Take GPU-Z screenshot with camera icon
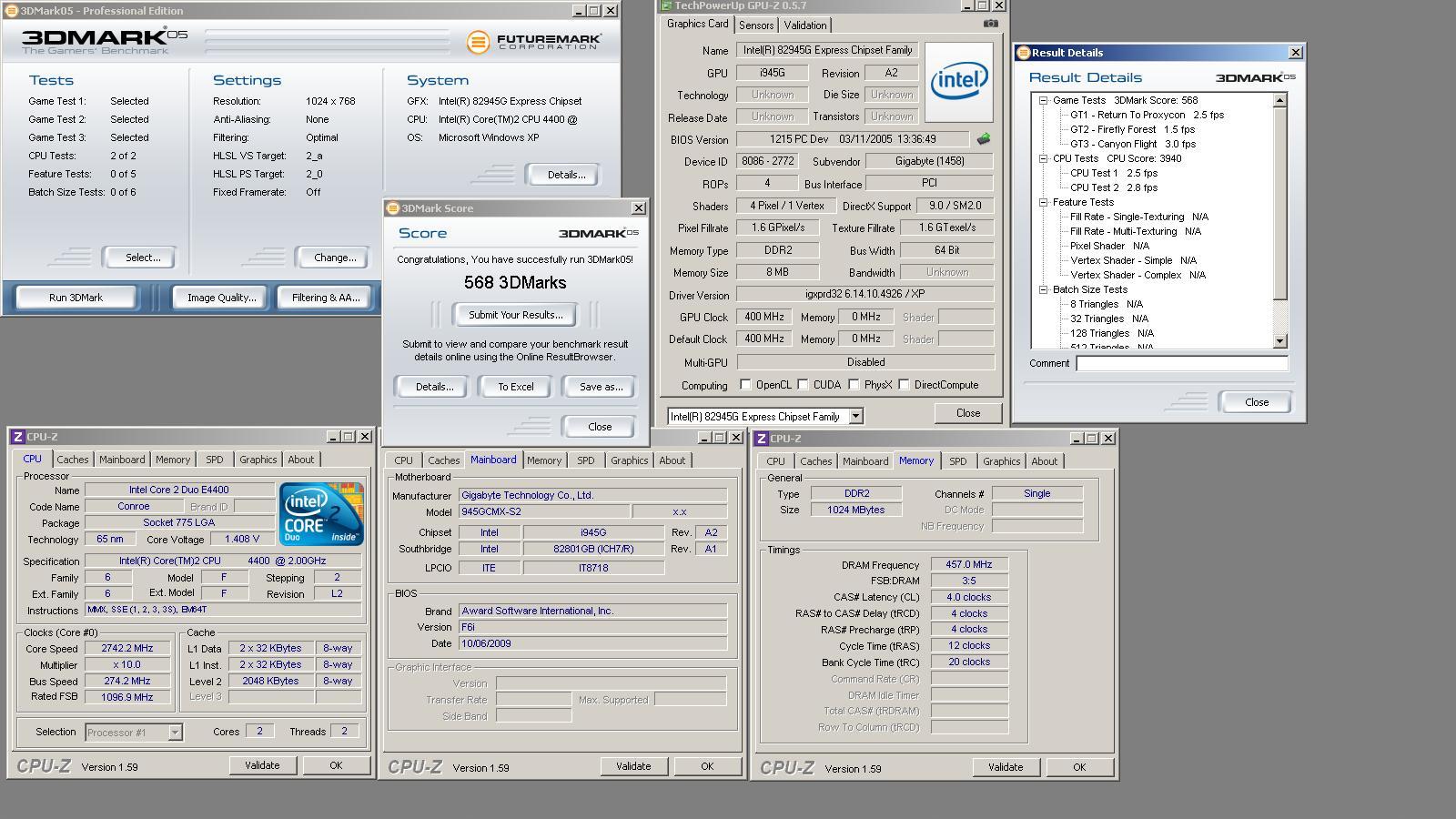 click(x=990, y=24)
